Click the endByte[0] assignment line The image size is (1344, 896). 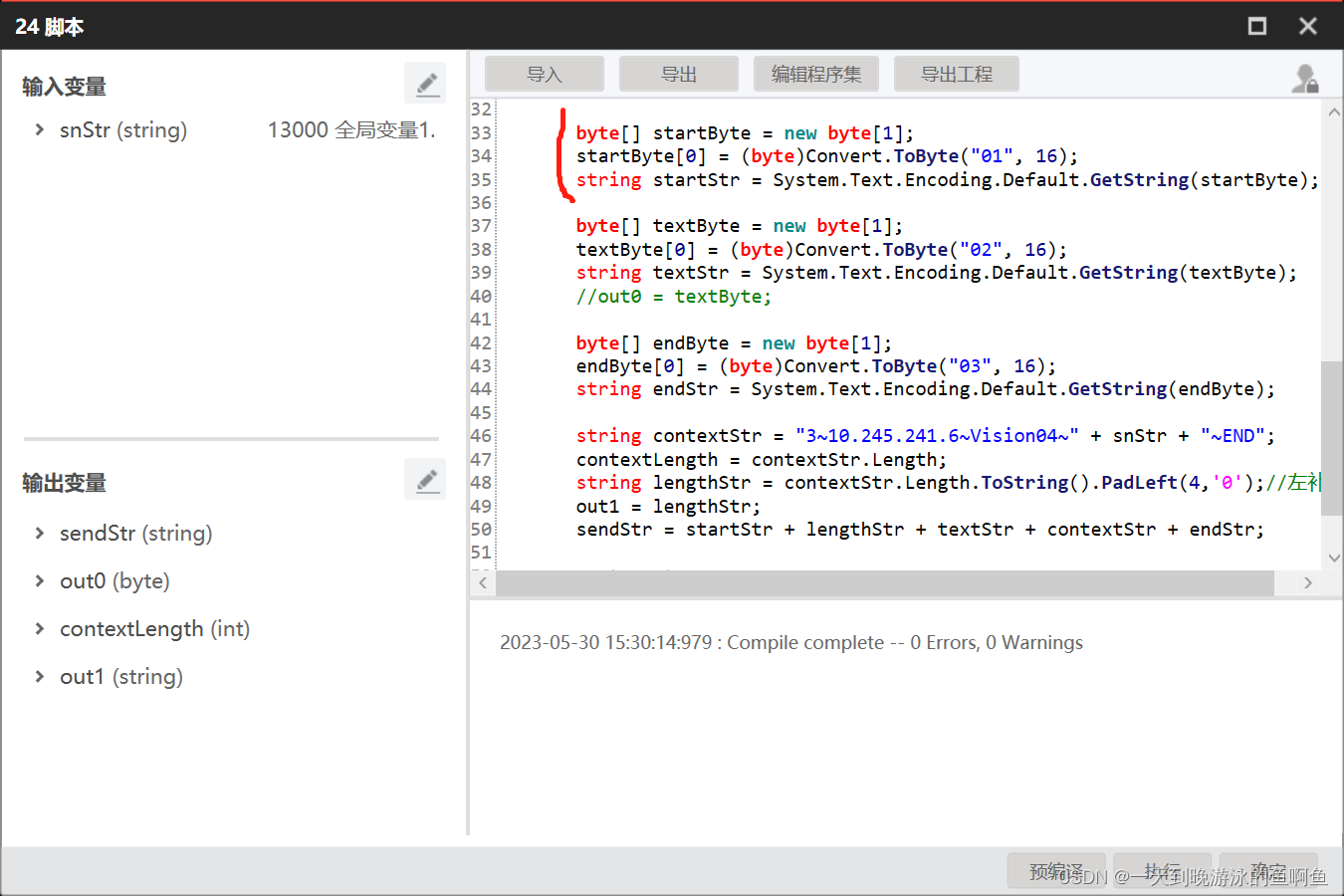pos(816,366)
